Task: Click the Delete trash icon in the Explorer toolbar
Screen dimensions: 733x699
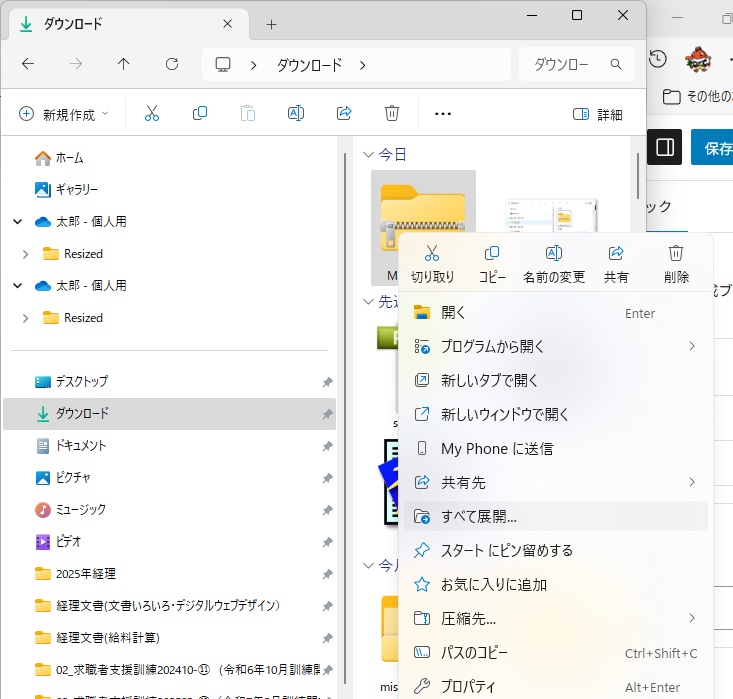Action: pyautogui.click(x=392, y=114)
